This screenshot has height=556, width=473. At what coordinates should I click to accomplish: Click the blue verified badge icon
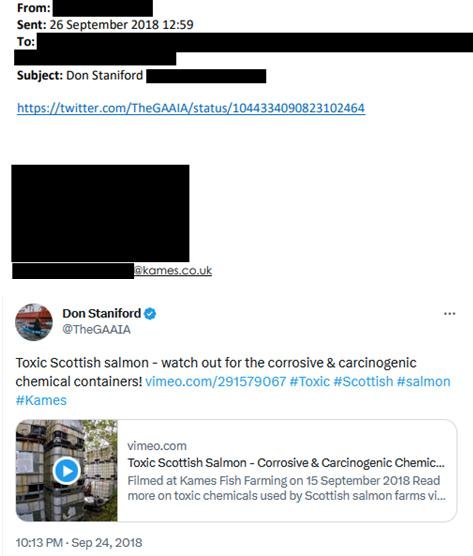150,314
